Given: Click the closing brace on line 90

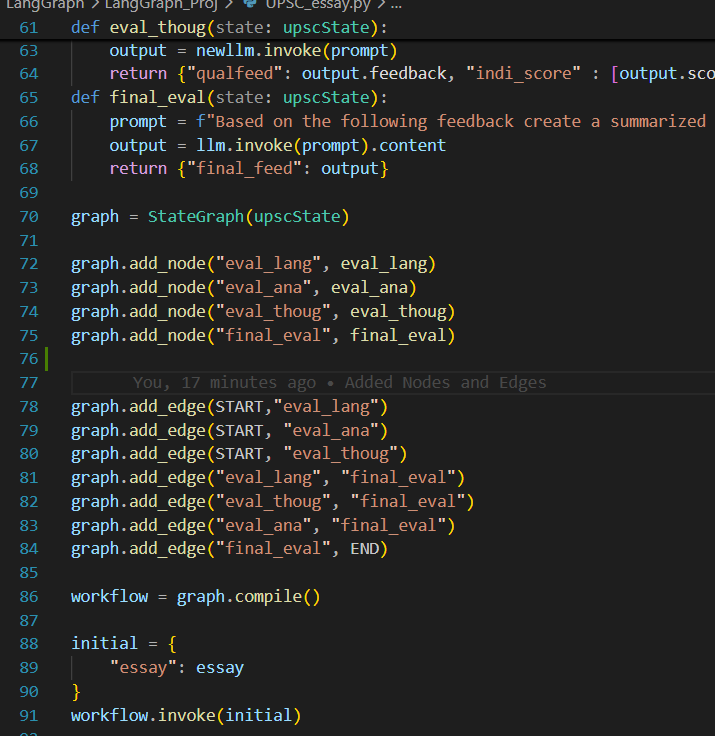Looking at the screenshot, I should 76,692.
